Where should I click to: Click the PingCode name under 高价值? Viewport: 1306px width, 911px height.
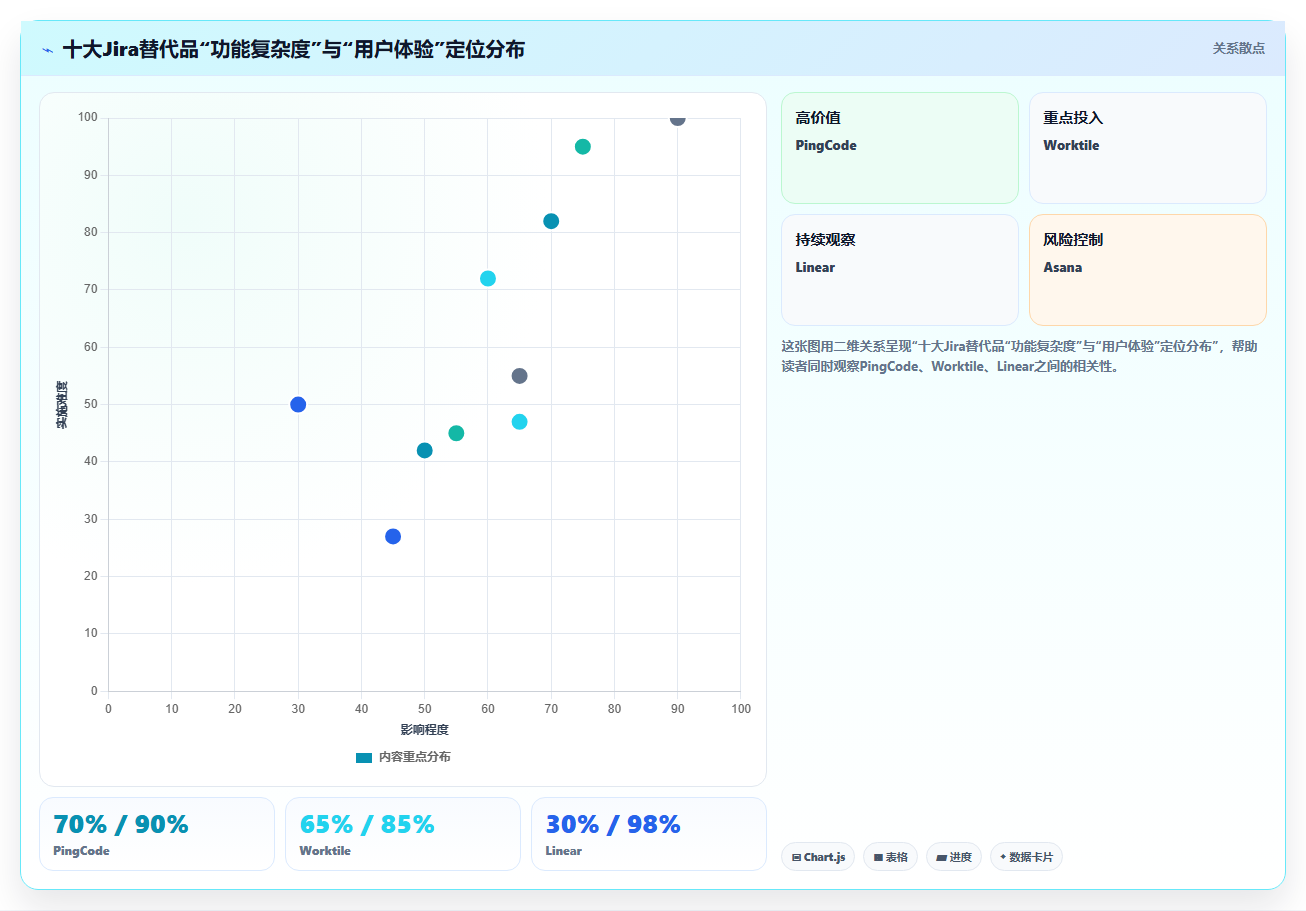[x=826, y=145]
